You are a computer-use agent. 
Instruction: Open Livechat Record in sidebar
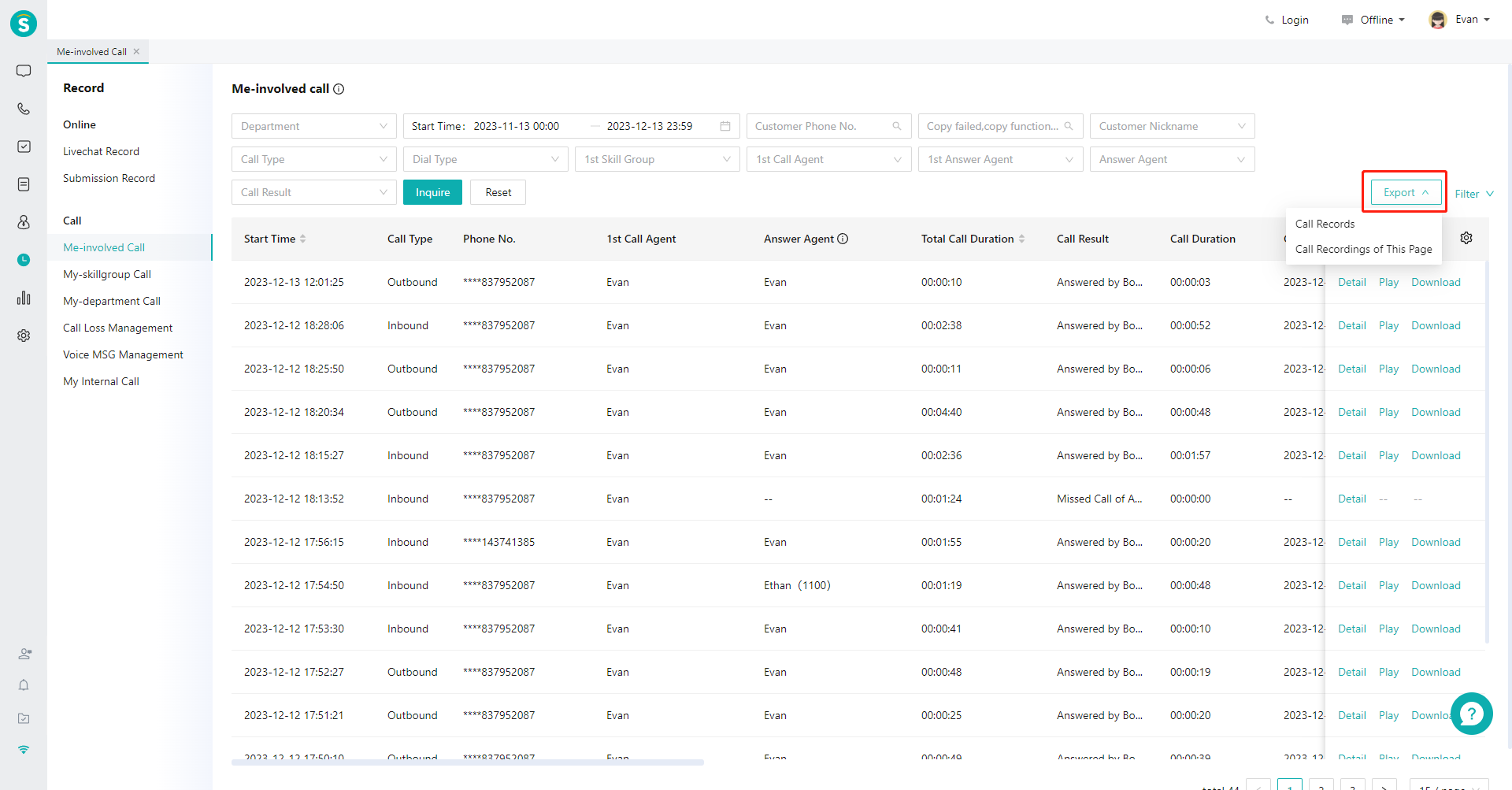coord(101,151)
